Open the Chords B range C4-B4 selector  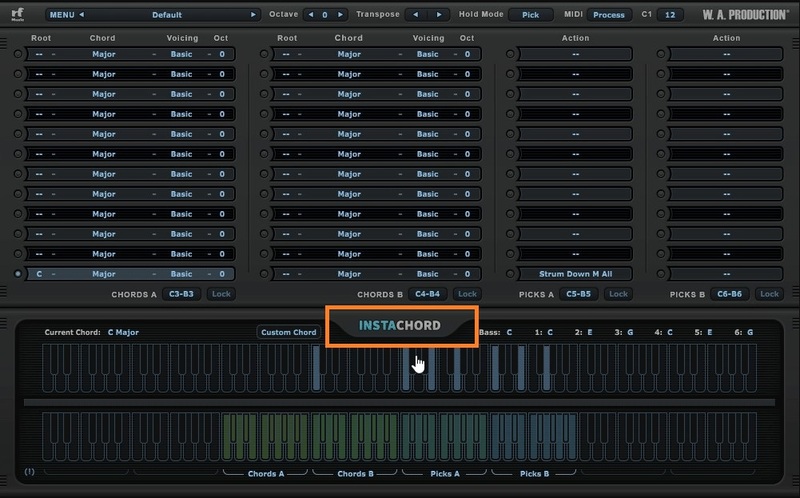427,294
